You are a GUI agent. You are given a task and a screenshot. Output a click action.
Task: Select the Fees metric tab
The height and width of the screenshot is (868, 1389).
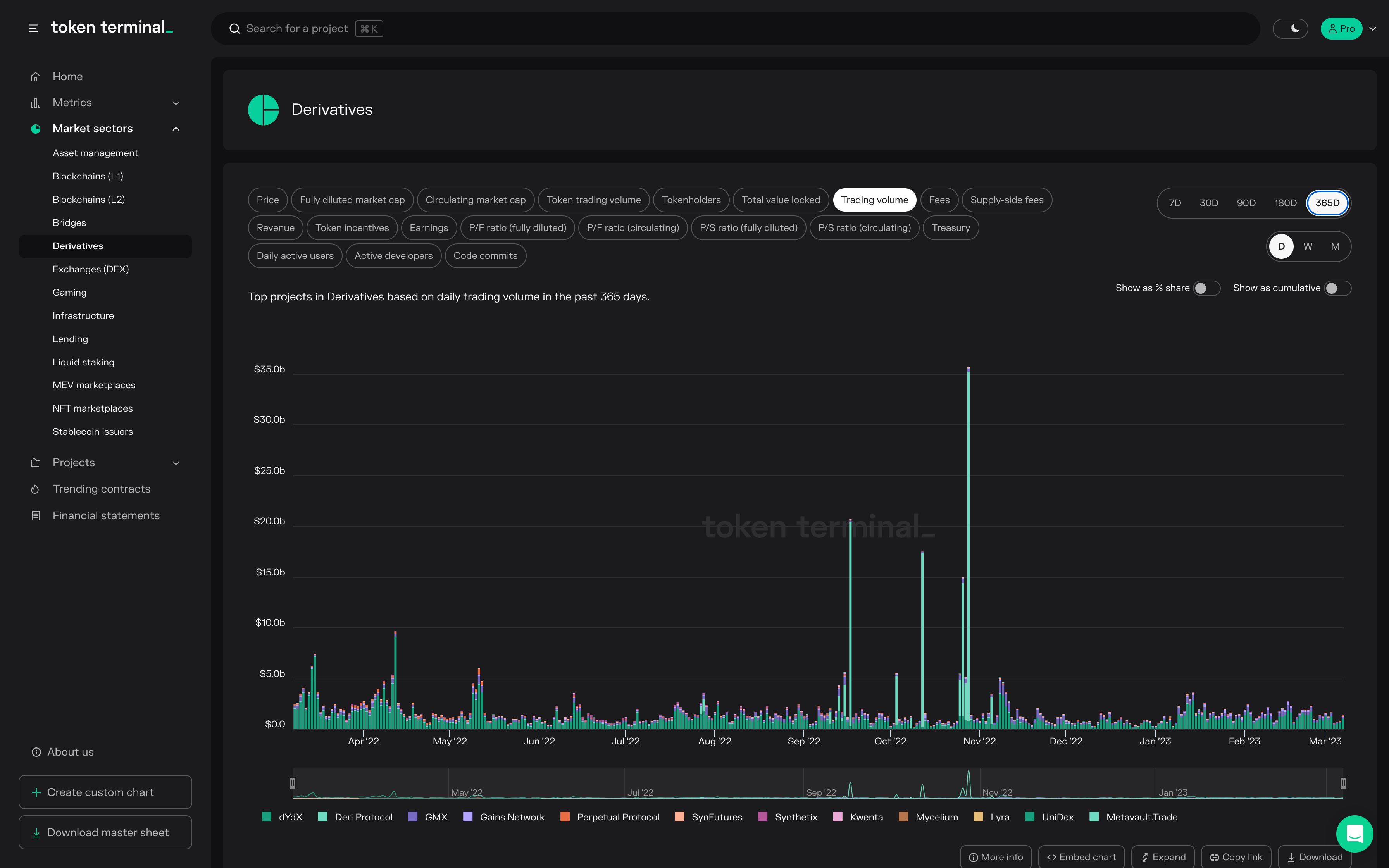[x=939, y=200]
